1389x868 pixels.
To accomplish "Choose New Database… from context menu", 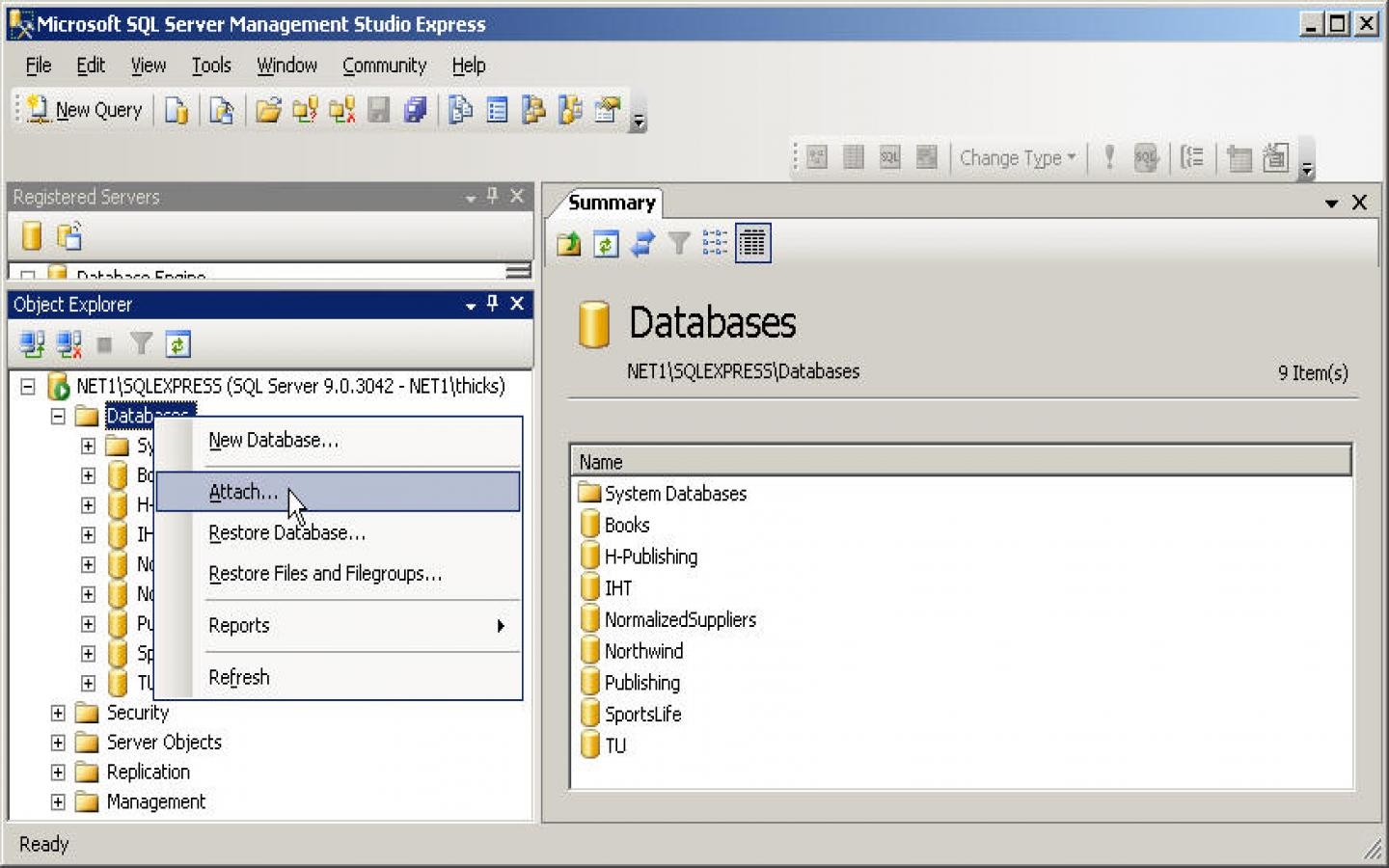I will (339, 441).
